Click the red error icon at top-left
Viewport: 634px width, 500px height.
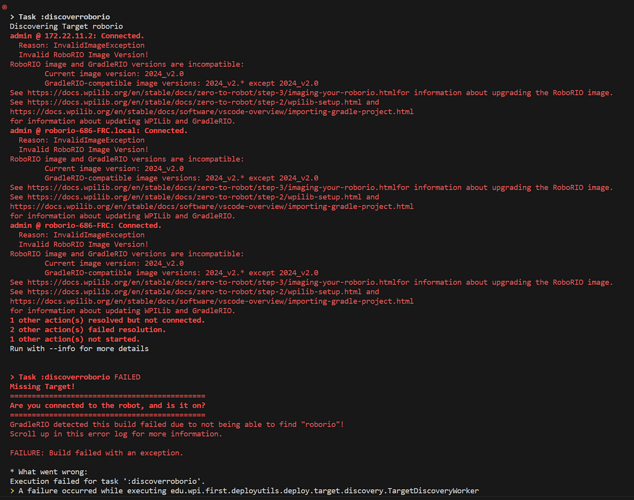[4, 7]
